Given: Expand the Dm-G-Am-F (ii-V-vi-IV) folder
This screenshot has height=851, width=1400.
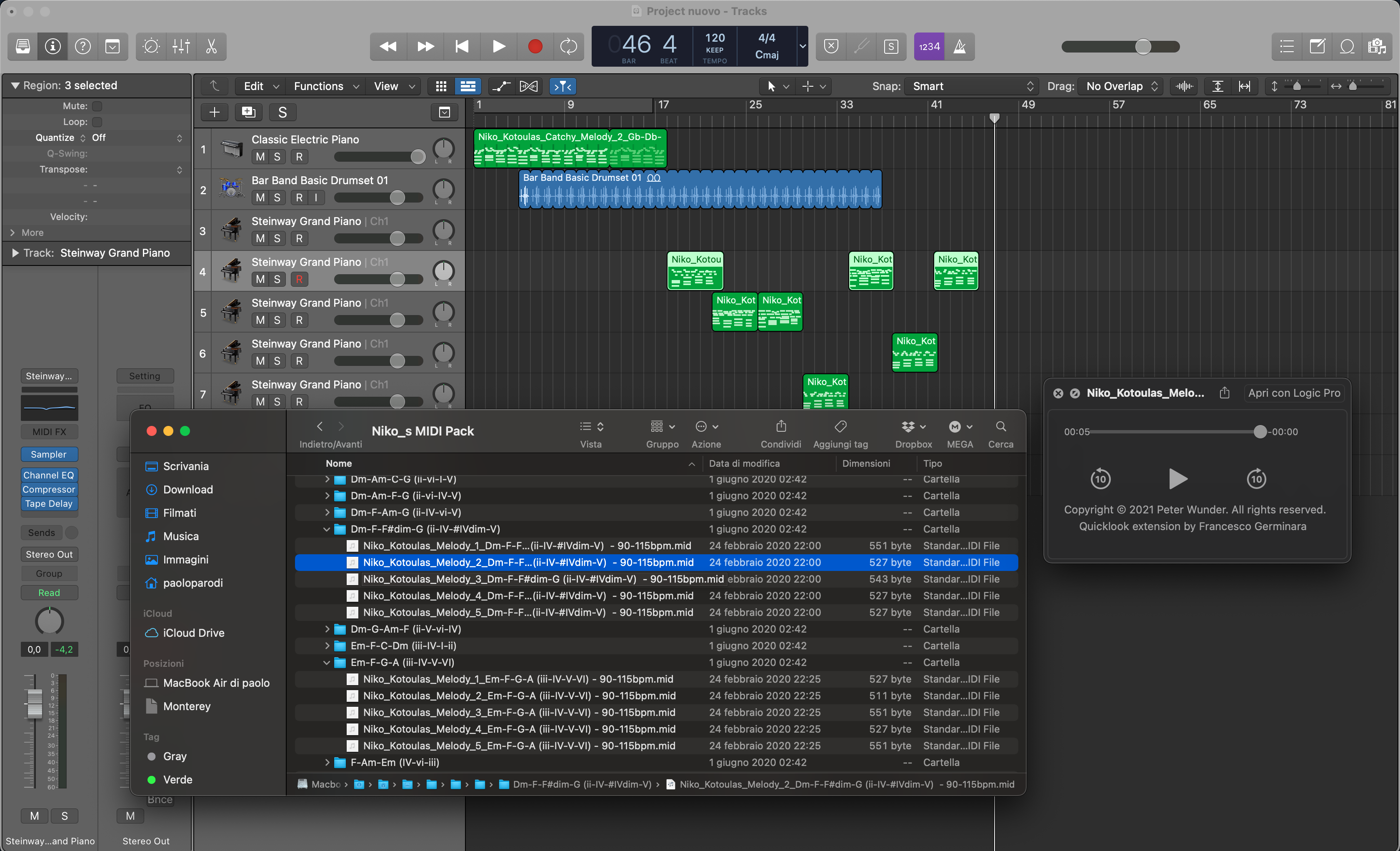Looking at the screenshot, I should click(x=327, y=629).
